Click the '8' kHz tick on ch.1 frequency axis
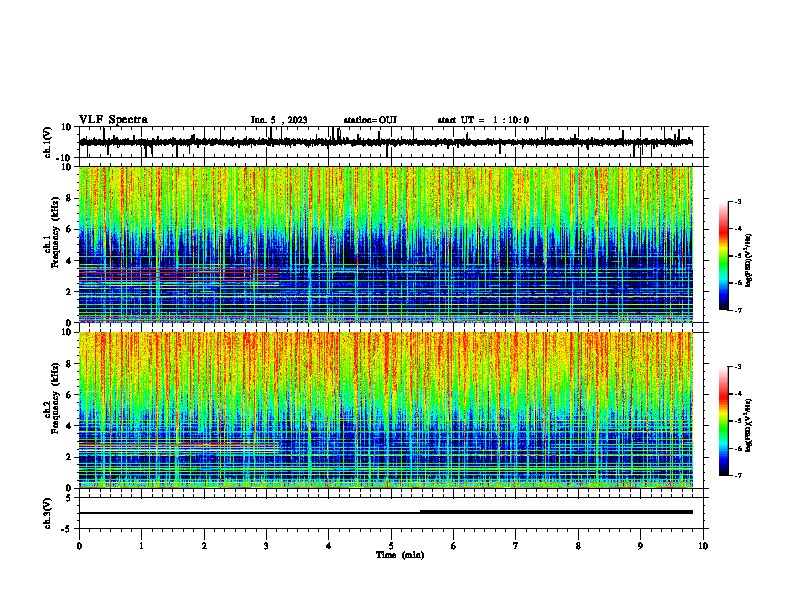The width and height of the screenshot is (792, 612). click(x=70, y=198)
